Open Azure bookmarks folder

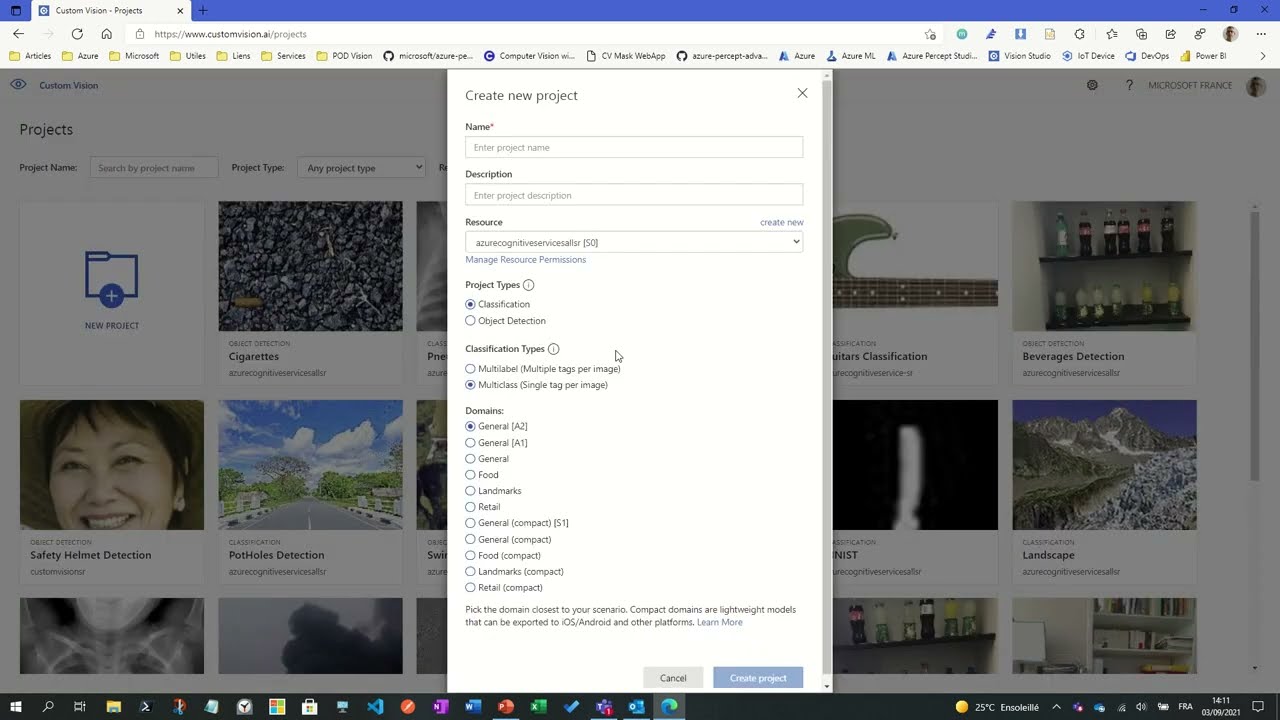click(x=80, y=56)
